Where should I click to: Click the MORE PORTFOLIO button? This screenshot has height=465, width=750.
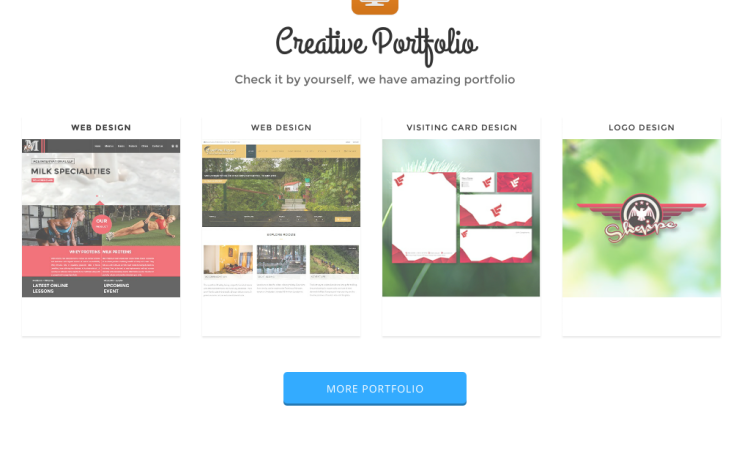(375, 388)
